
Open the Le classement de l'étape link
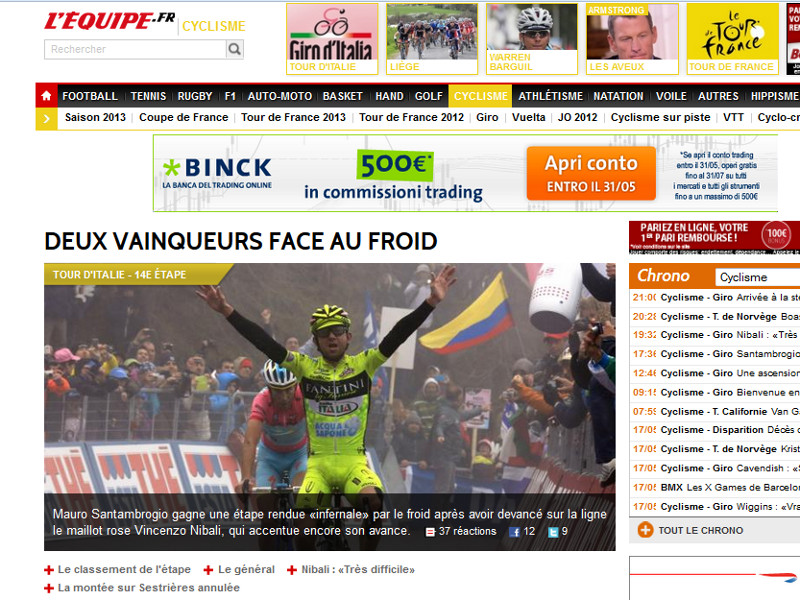point(124,569)
